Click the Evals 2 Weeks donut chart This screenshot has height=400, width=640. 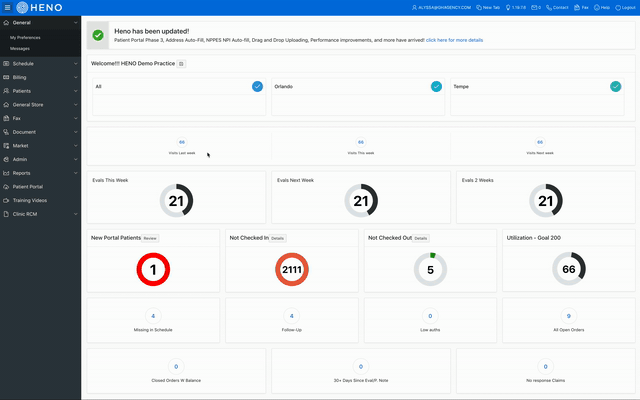[x=546, y=200]
